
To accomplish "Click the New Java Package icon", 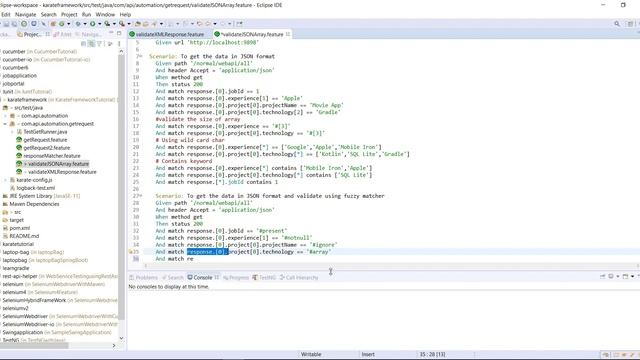I will [x=53, y=24].
